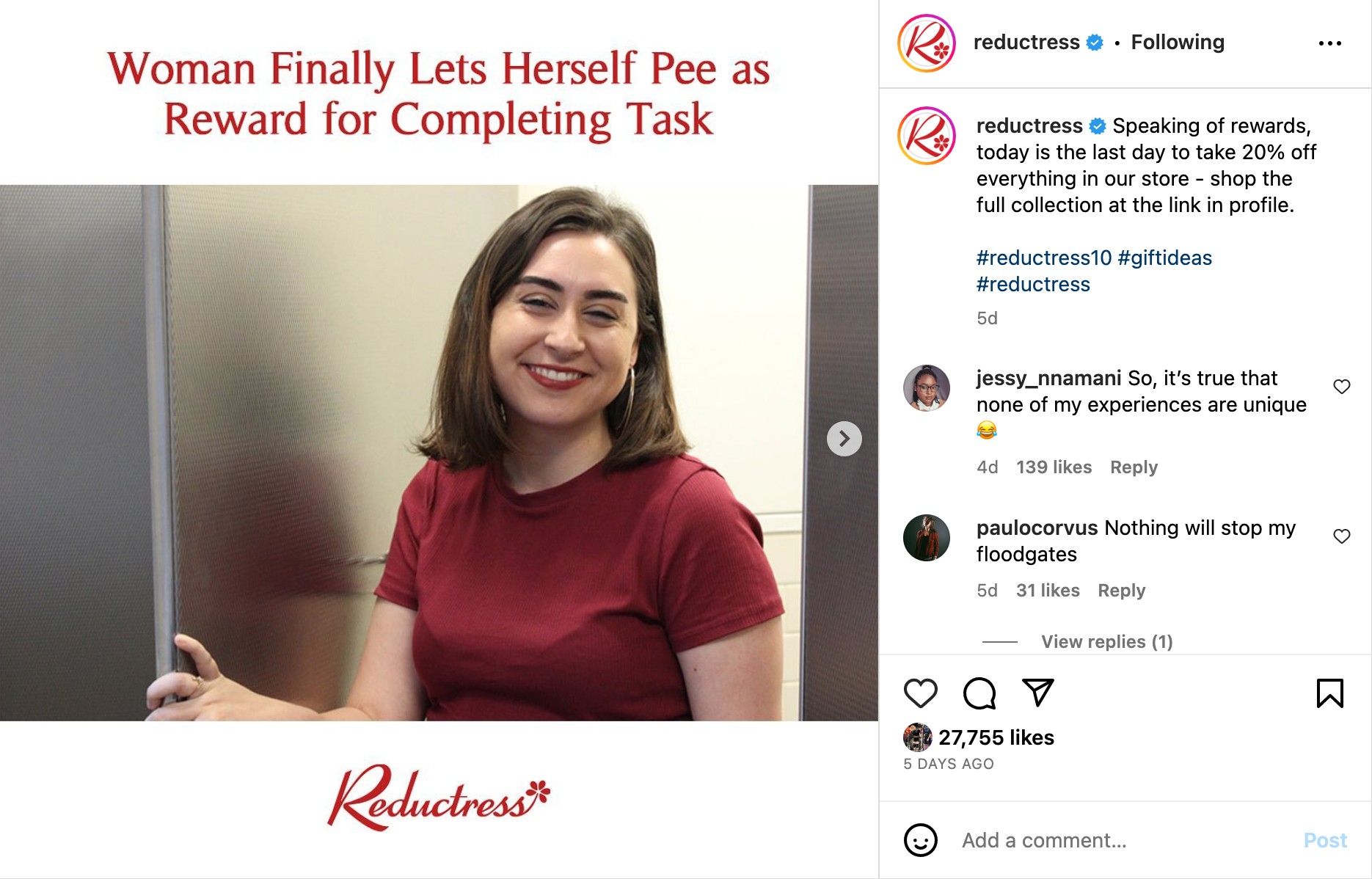This screenshot has height=879, width=1372.
Task: Reply to jessy_nnamani's comment
Action: point(1134,467)
